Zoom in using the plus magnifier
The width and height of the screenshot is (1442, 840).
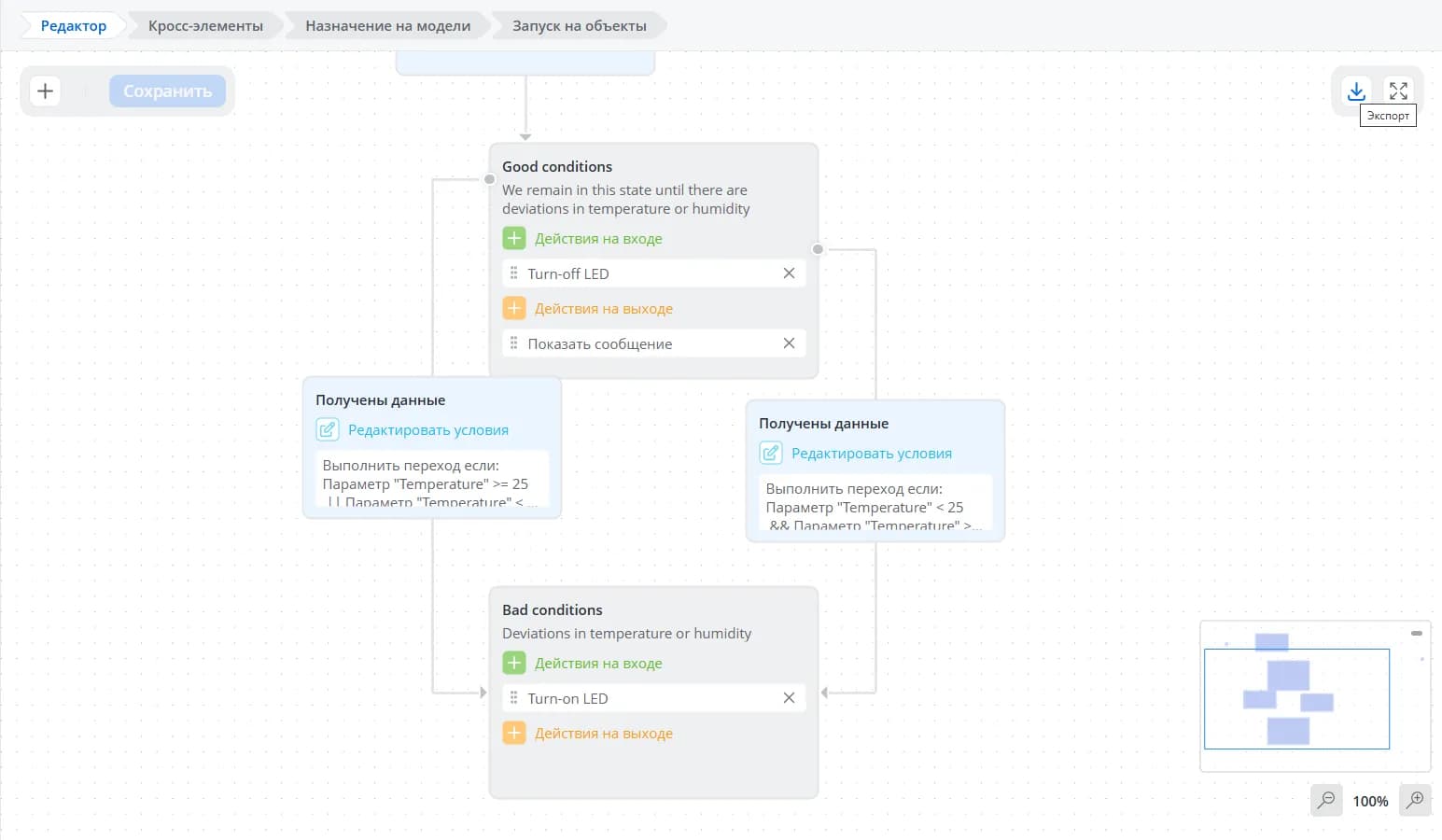point(1415,800)
